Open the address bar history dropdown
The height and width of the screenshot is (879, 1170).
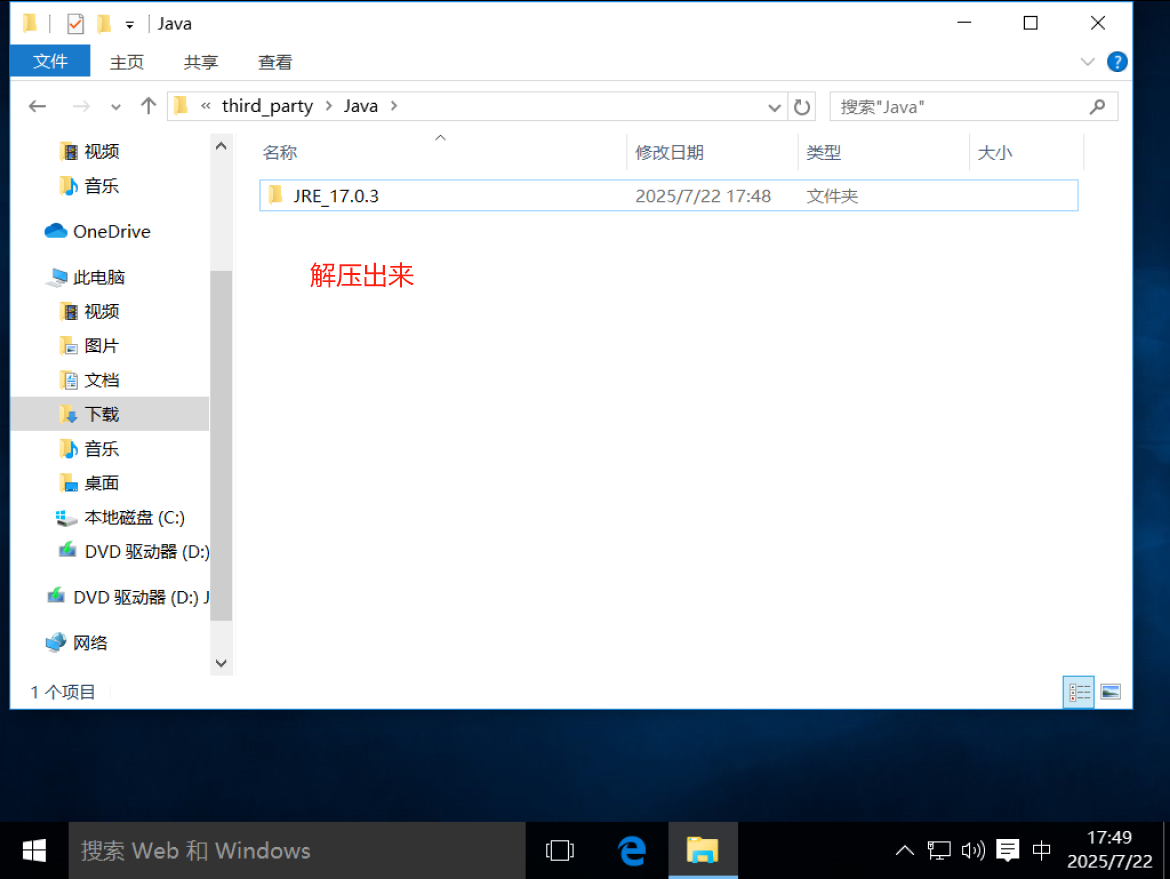tap(774, 107)
